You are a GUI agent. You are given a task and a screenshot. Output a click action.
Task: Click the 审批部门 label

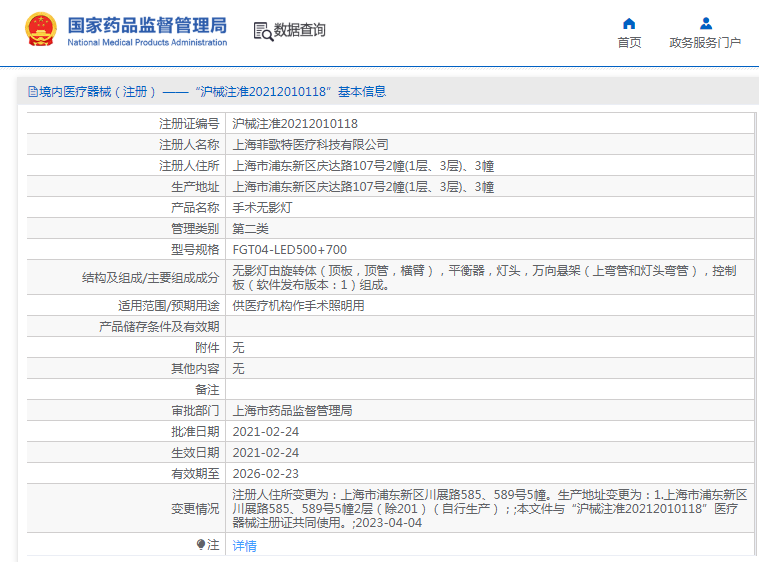click(195, 410)
